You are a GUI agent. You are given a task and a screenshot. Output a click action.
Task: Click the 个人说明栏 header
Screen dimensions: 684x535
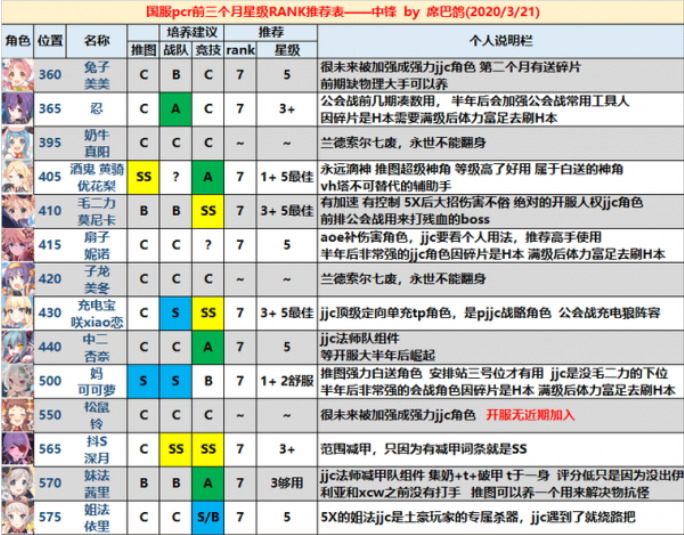click(x=501, y=41)
